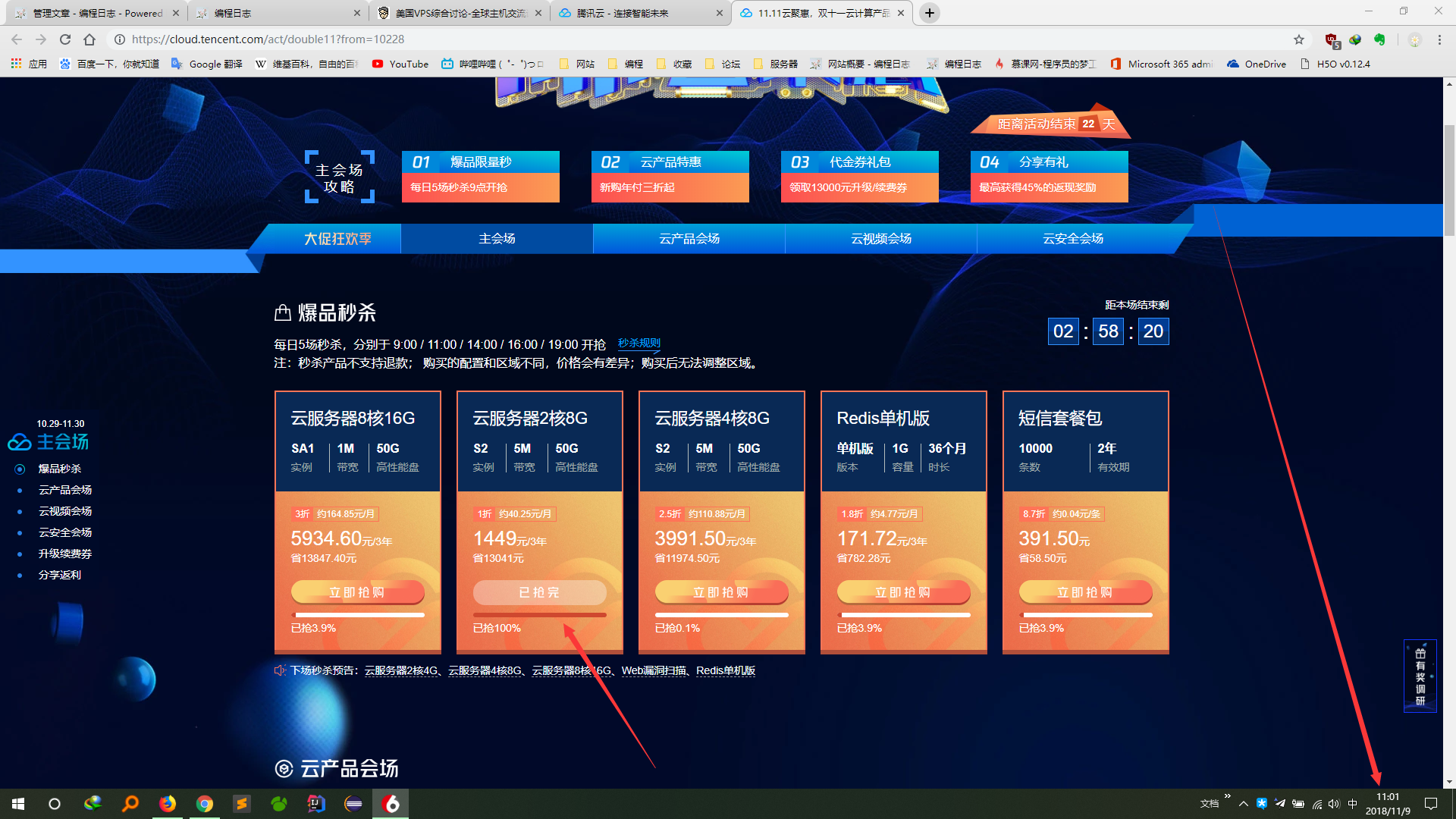Screen dimensions: 1456x819
Task: Select 云视频会场 in left sidebar navigation
Action: point(65,511)
